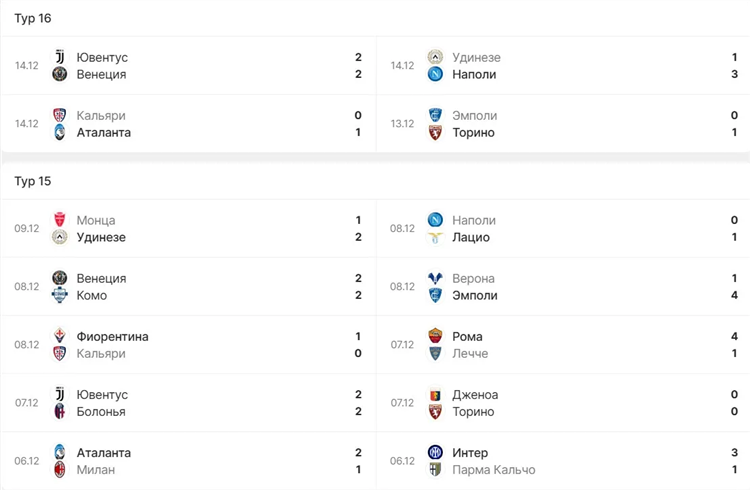Image resolution: width=750 pixels, height=490 pixels.
Task: Select the Bologna club crest
Action: pos(59,412)
